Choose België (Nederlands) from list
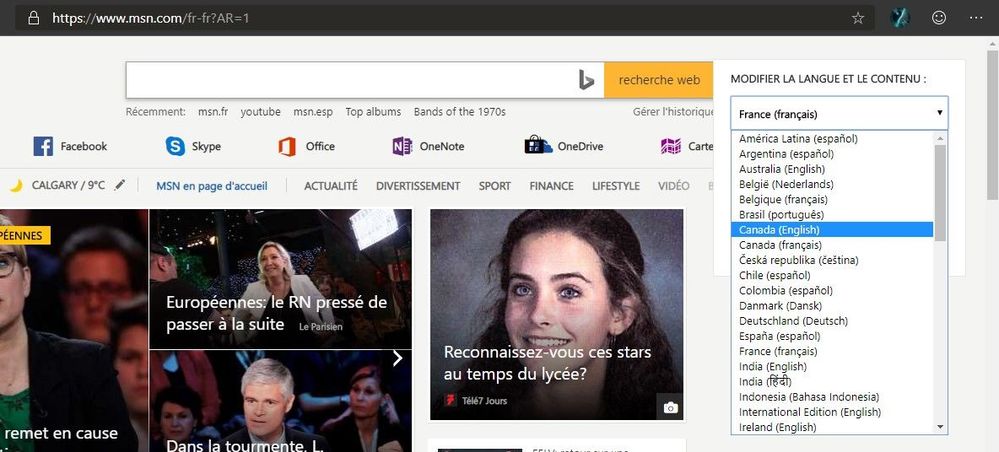 pyautogui.click(x=832, y=184)
